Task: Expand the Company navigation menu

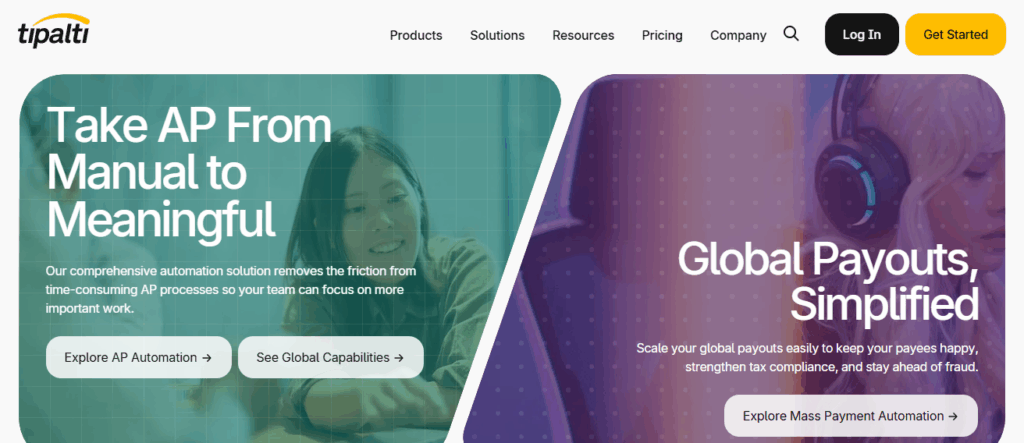Action: pyautogui.click(x=738, y=35)
